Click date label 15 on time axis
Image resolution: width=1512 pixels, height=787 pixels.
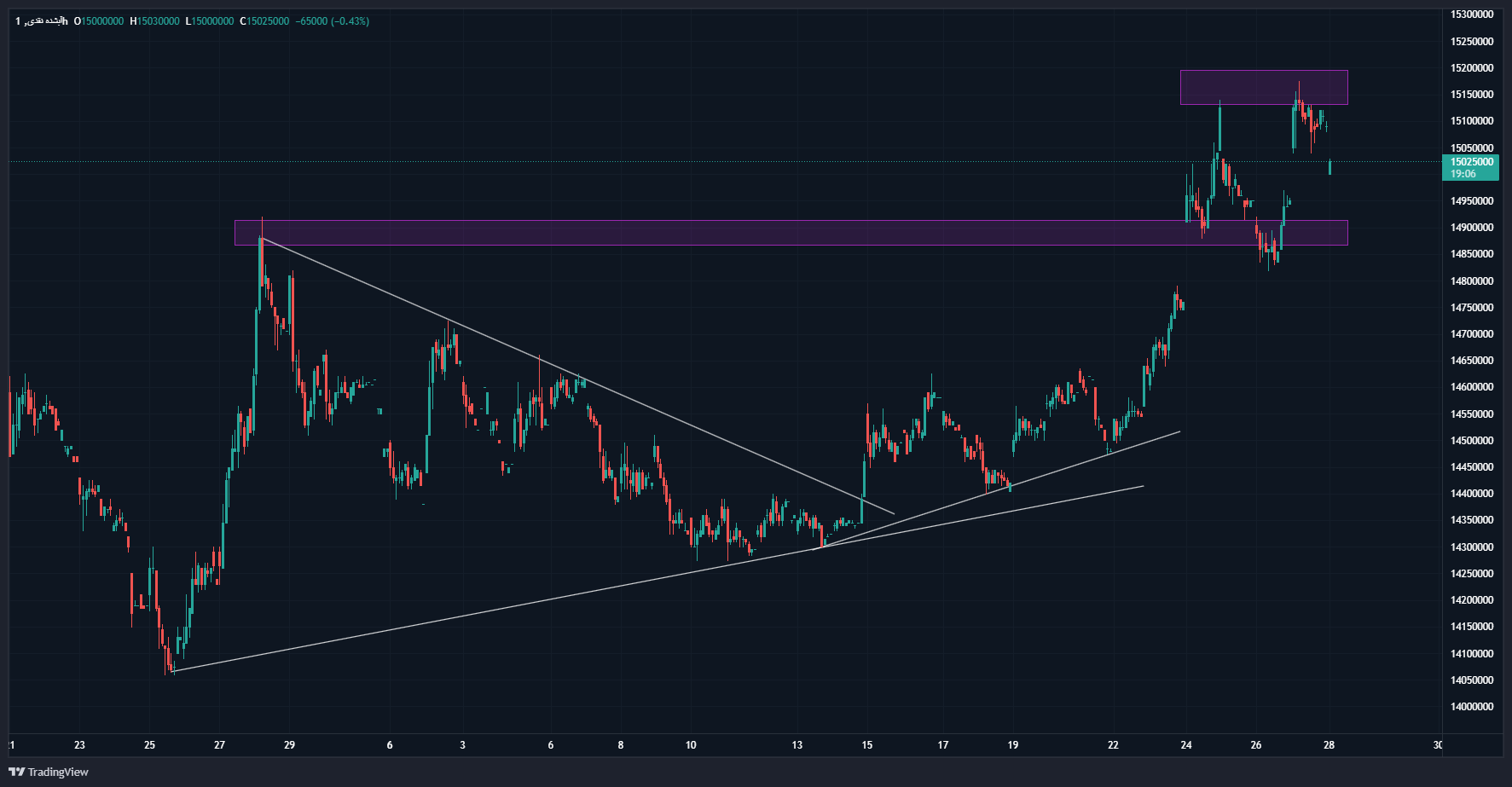866,745
